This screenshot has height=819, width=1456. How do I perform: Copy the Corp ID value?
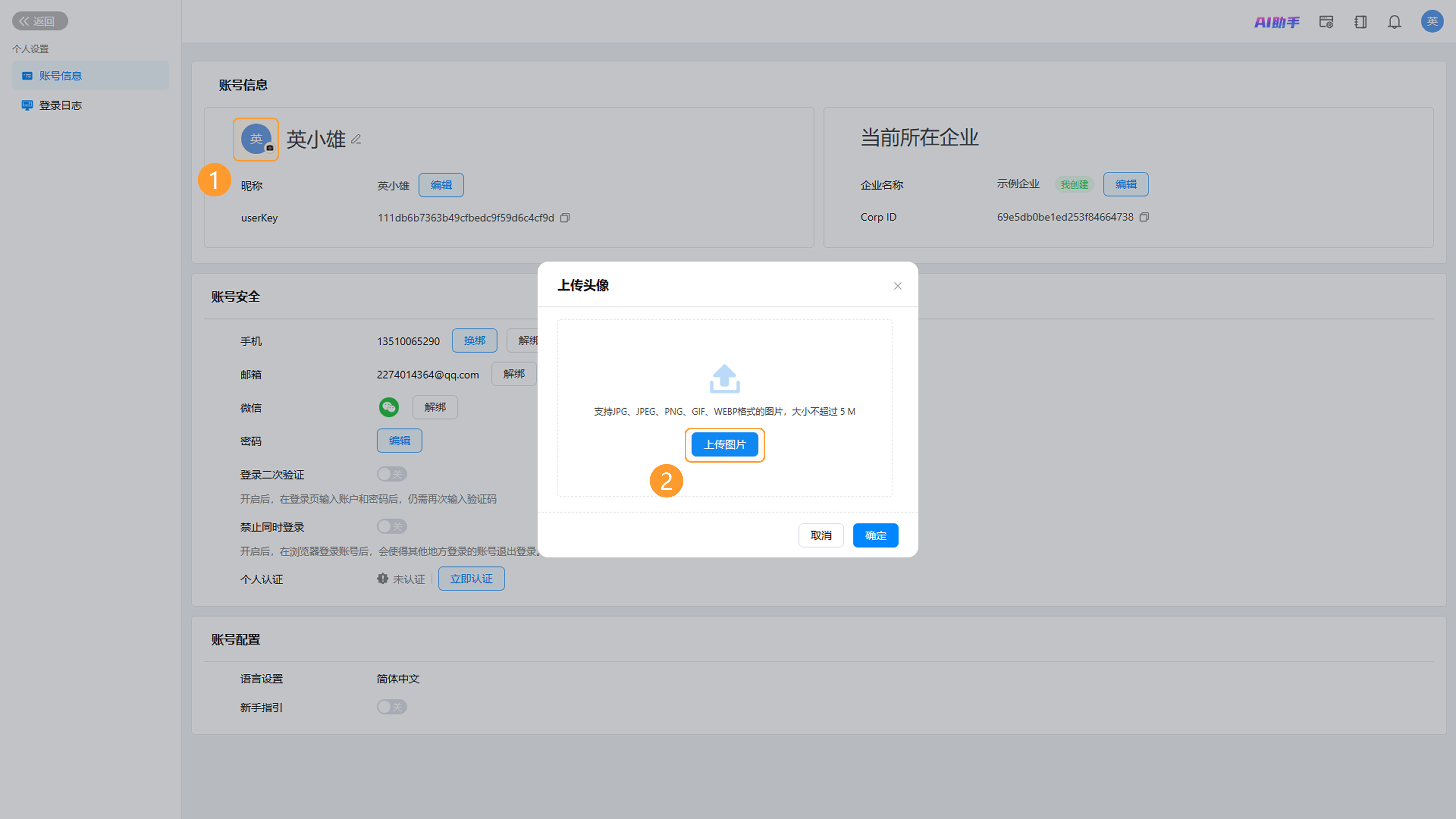pos(1144,217)
